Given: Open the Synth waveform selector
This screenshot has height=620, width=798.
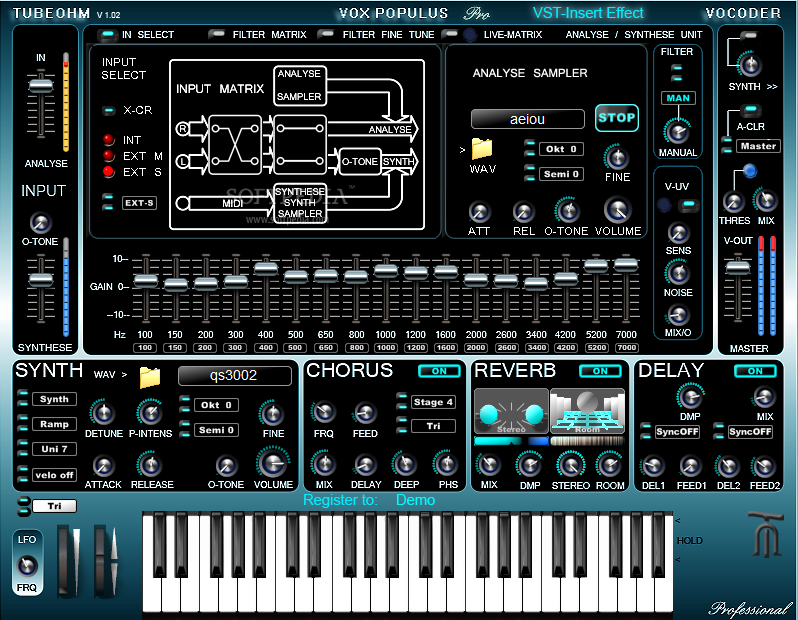Looking at the screenshot, I should [54, 399].
